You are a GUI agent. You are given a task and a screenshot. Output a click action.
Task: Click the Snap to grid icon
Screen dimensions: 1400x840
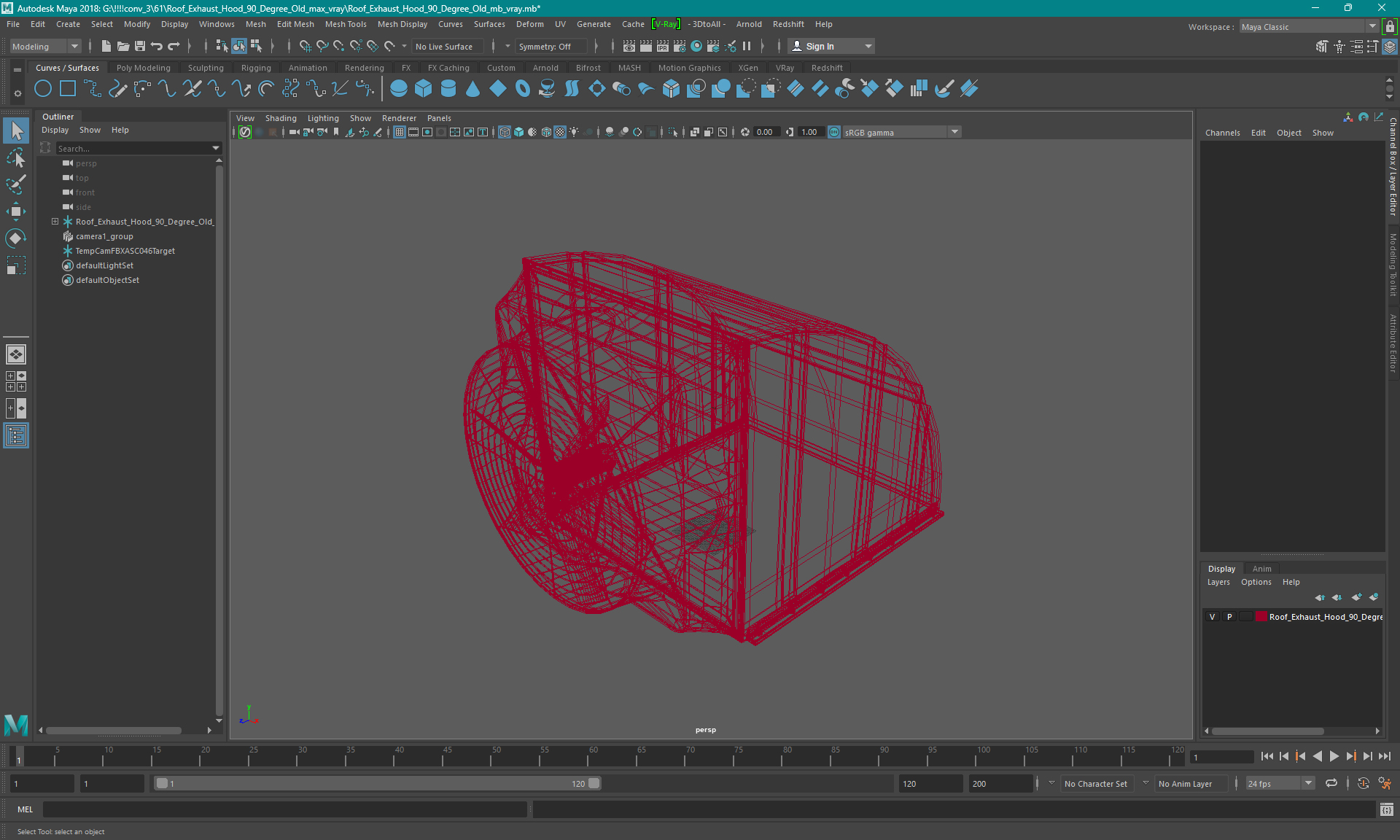pos(303,46)
